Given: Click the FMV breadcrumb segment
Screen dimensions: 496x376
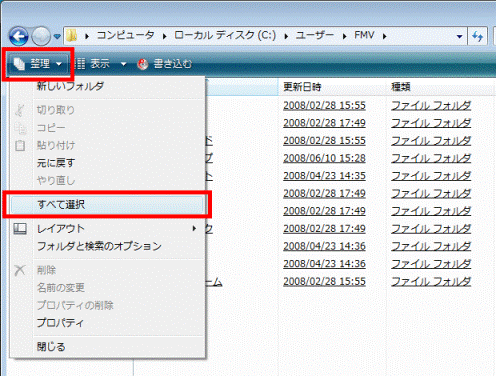Looking at the screenshot, I should point(364,35).
